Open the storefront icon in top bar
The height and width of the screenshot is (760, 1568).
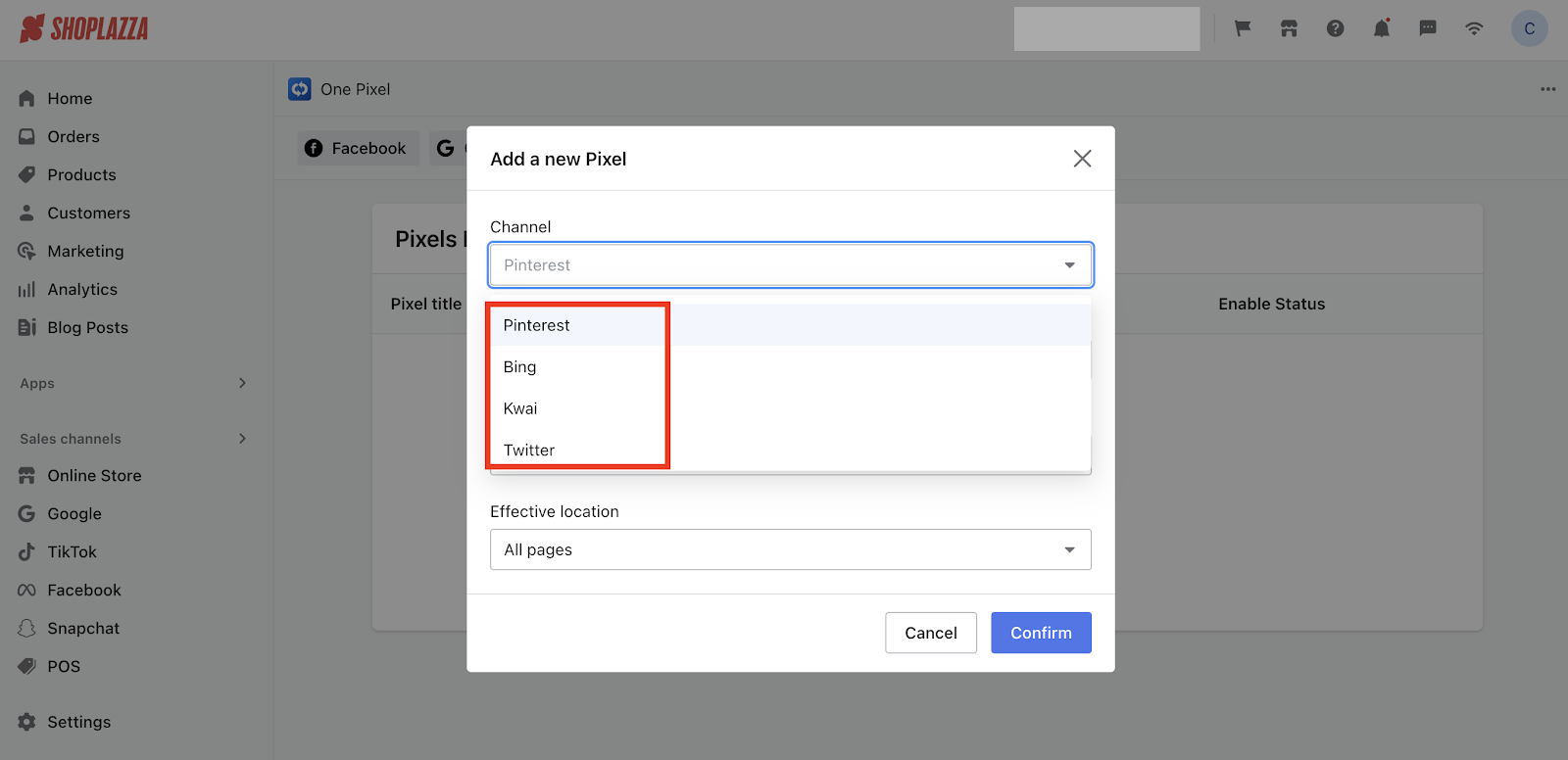(1289, 28)
